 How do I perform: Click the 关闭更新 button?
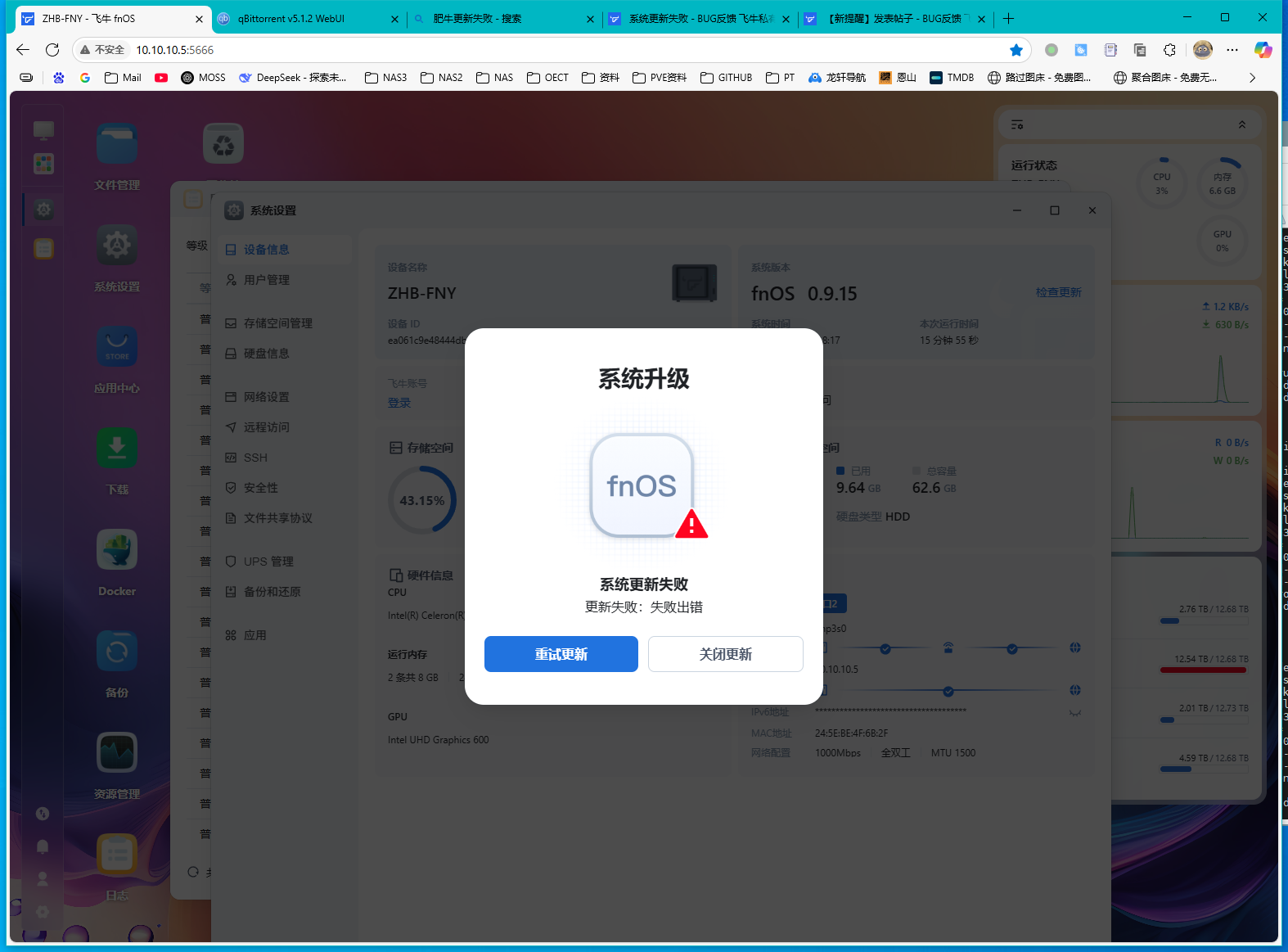coord(726,654)
